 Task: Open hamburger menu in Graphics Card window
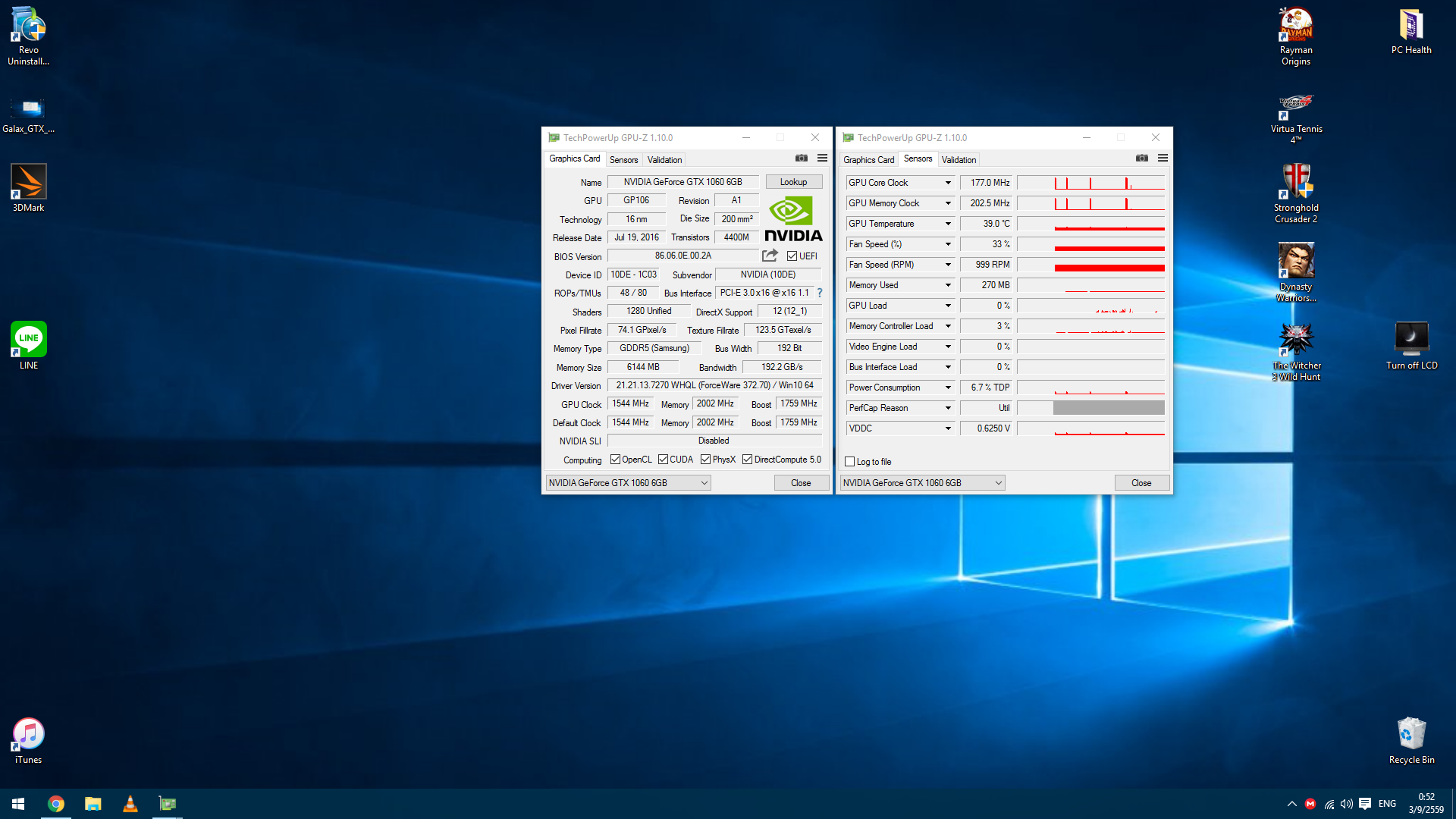pyautogui.click(x=822, y=158)
